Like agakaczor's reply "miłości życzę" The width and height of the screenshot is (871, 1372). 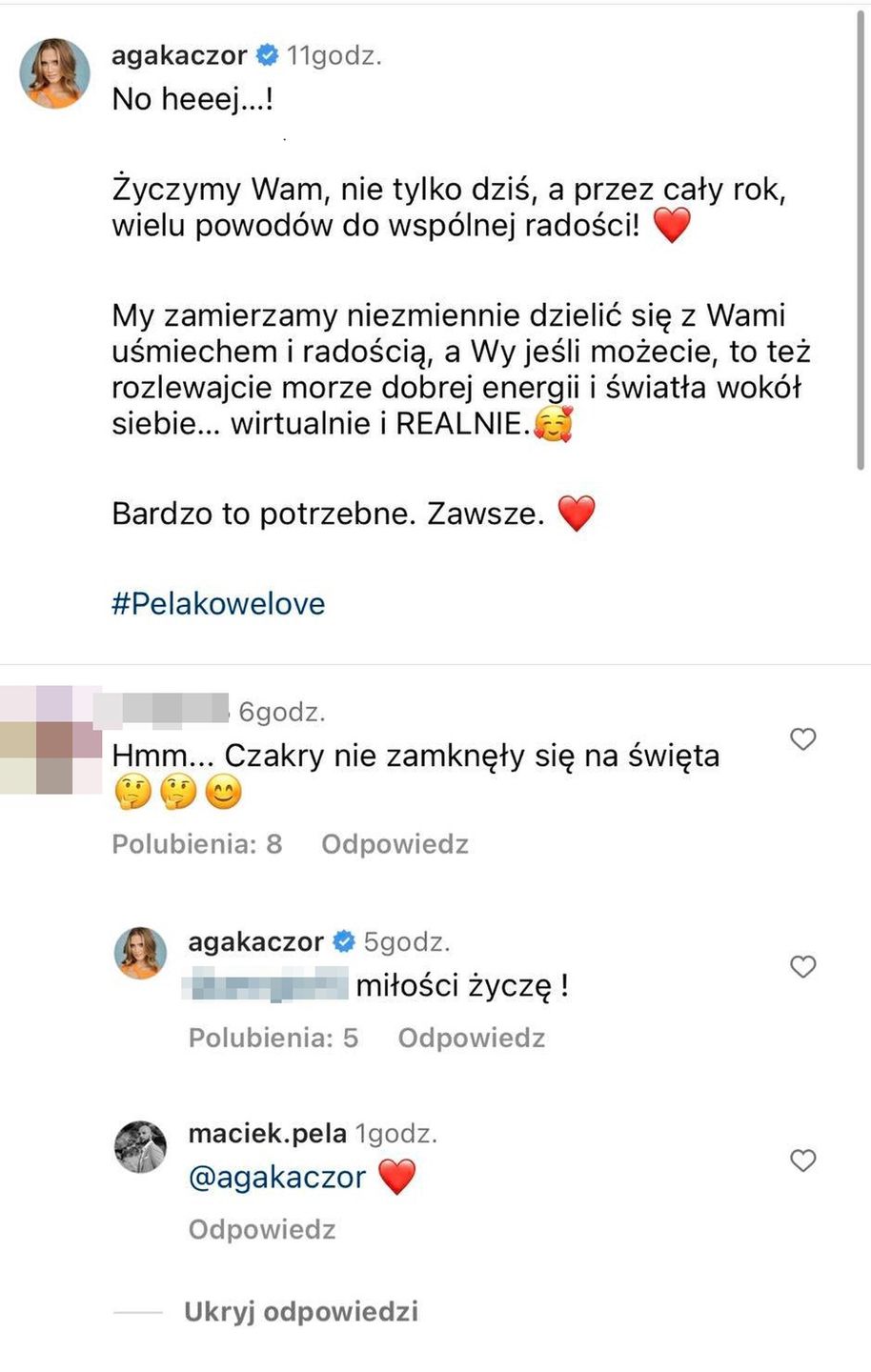(803, 966)
